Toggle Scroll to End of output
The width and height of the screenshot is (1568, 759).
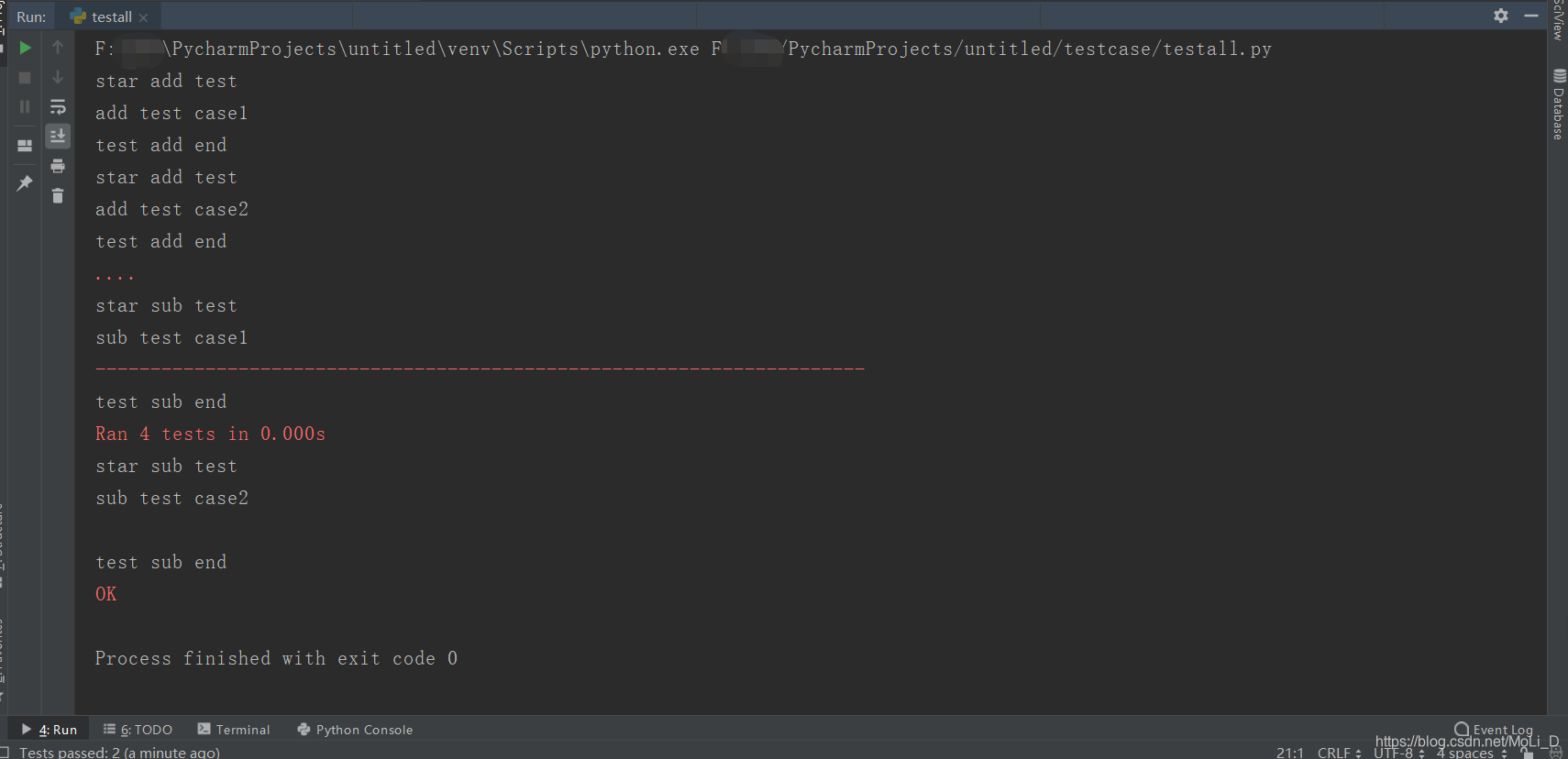tap(58, 137)
